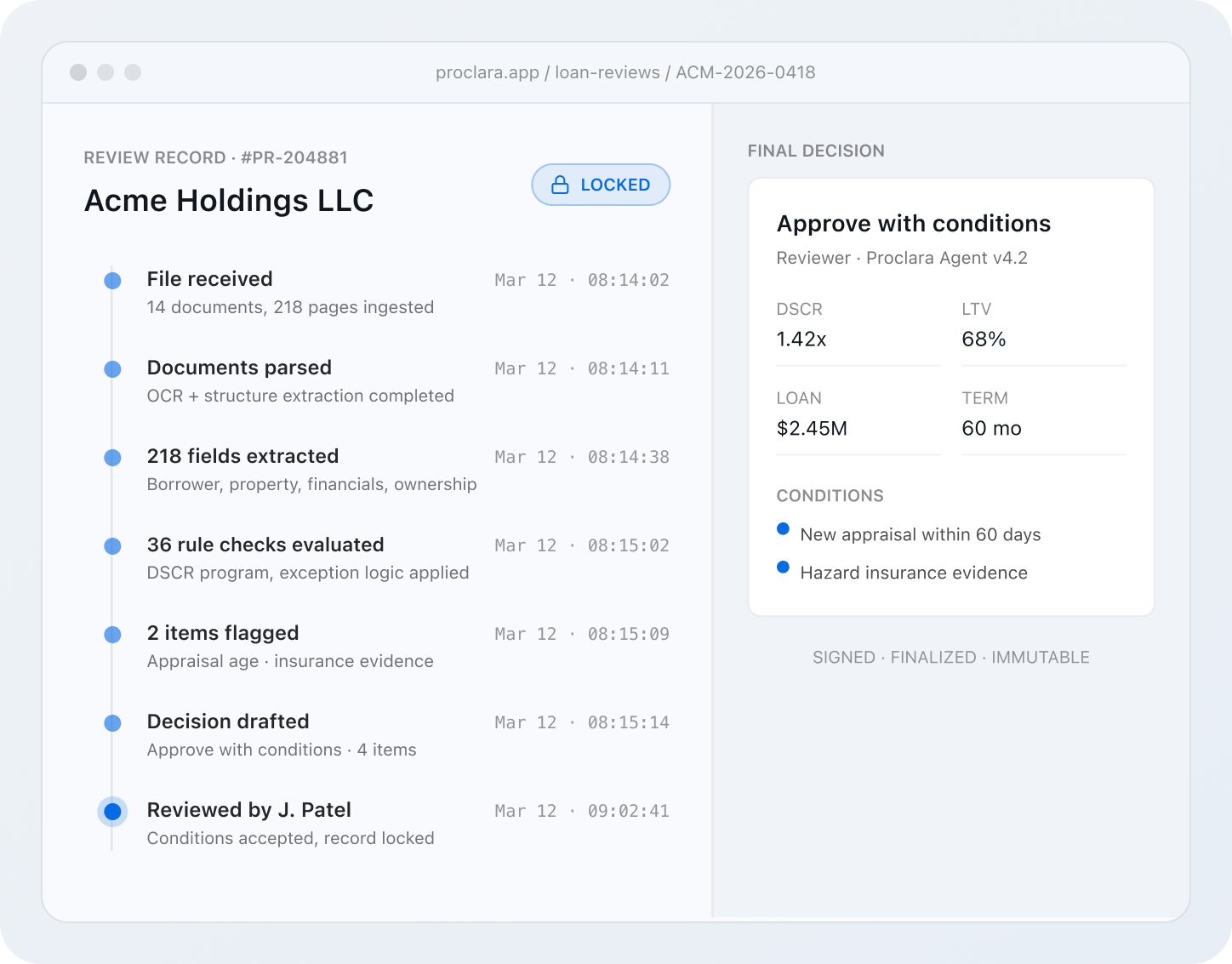Click 'OCR + structure extraction completed' text

click(x=300, y=396)
